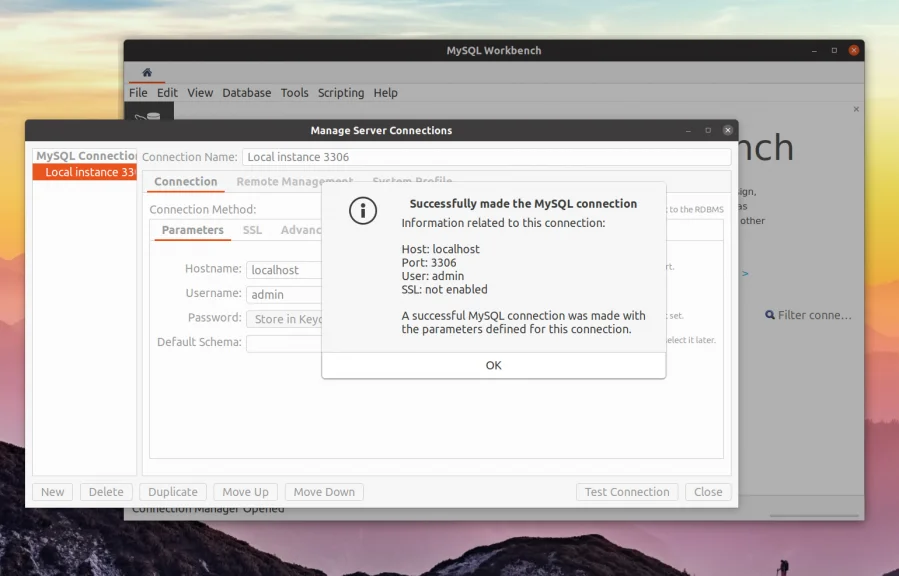Open the Scripting menu
The height and width of the screenshot is (576, 899).
point(341,92)
